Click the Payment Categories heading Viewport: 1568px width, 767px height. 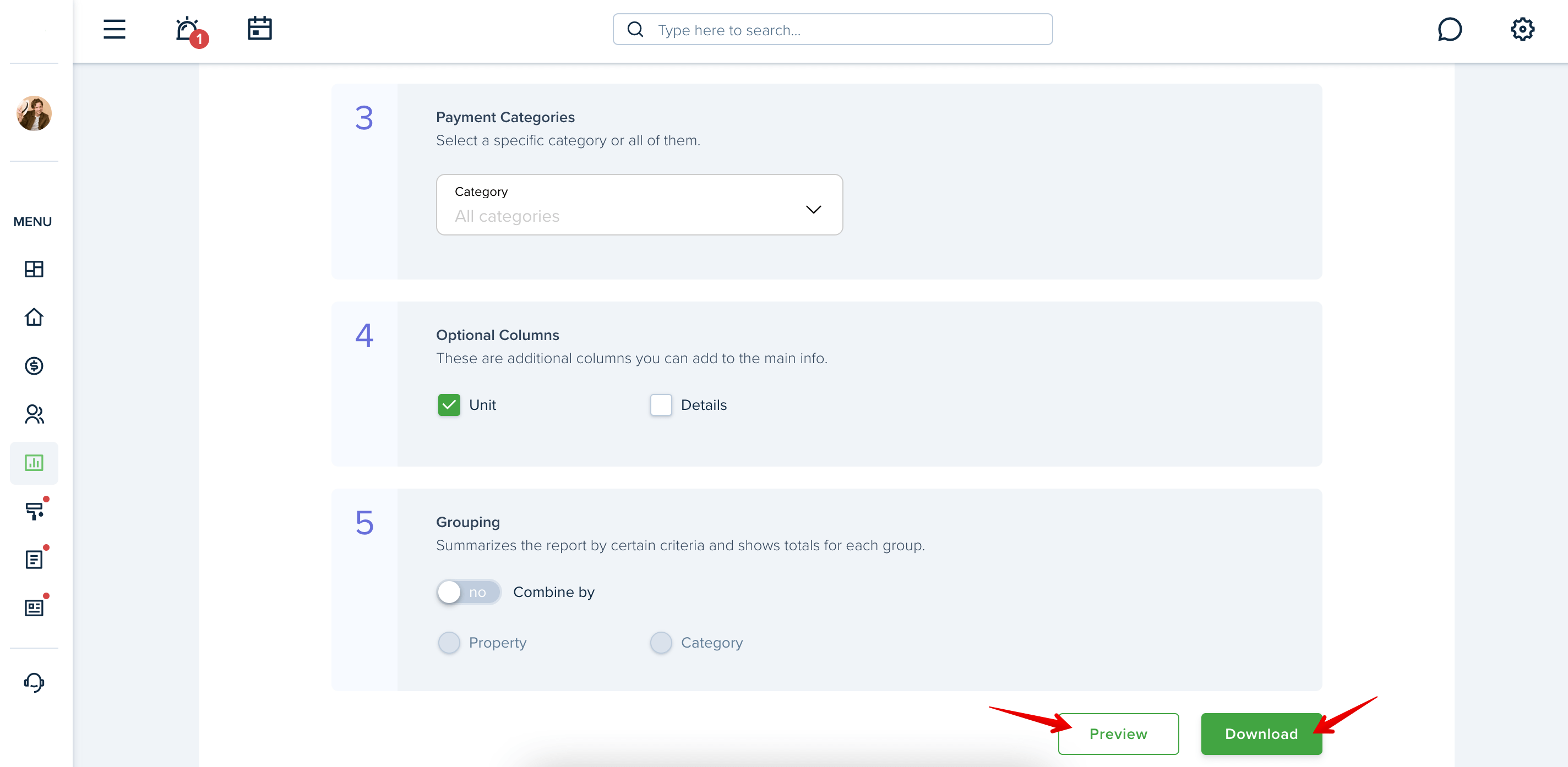pyautogui.click(x=505, y=117)
